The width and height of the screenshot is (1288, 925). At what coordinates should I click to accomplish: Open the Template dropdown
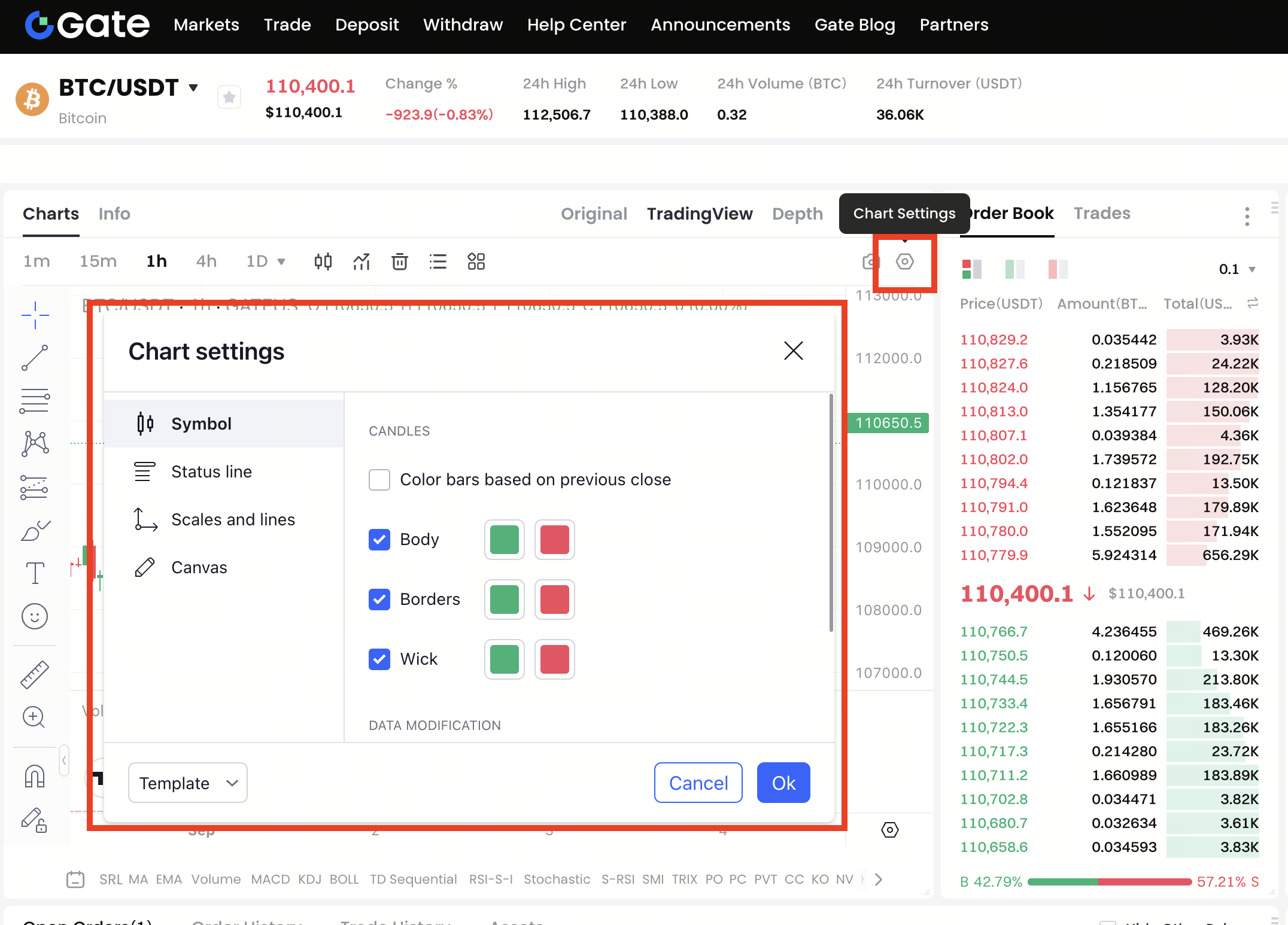[188, 783]
